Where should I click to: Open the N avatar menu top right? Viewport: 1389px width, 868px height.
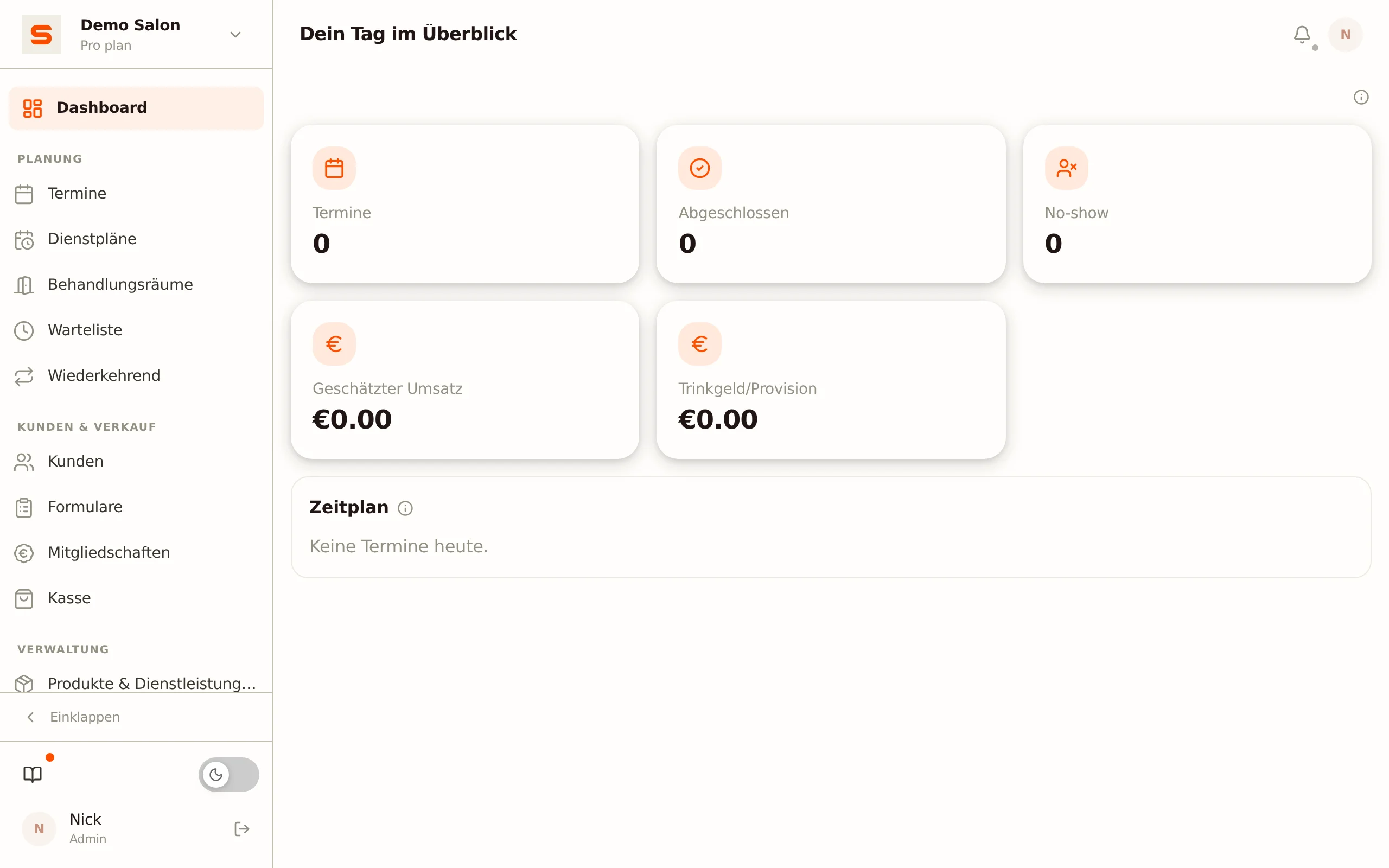pos(1345,34)
